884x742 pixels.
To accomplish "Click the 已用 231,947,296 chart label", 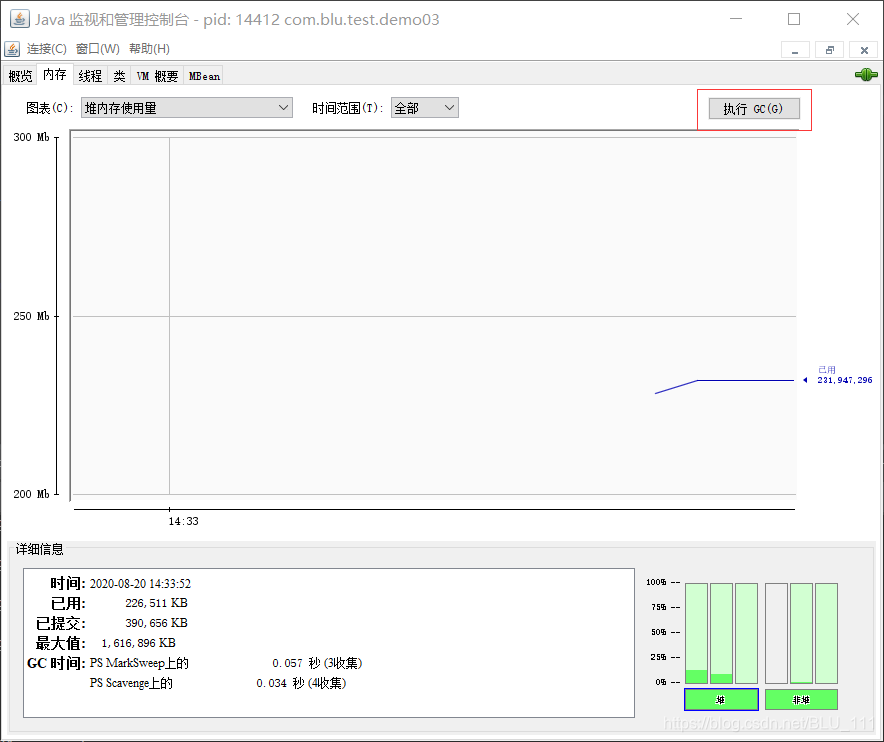I will [845, 375].
